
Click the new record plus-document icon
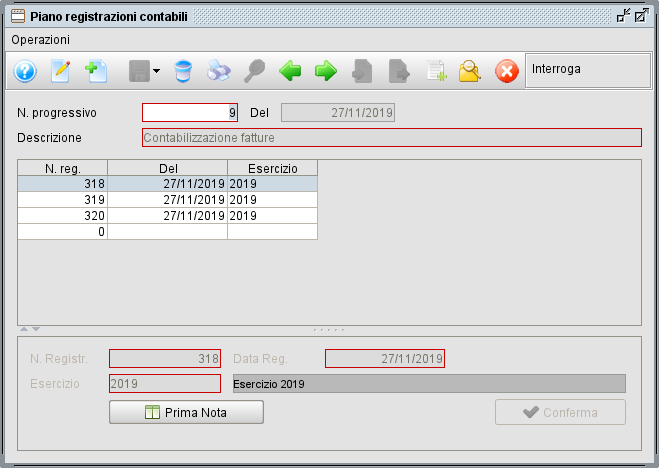pos(96,71)
